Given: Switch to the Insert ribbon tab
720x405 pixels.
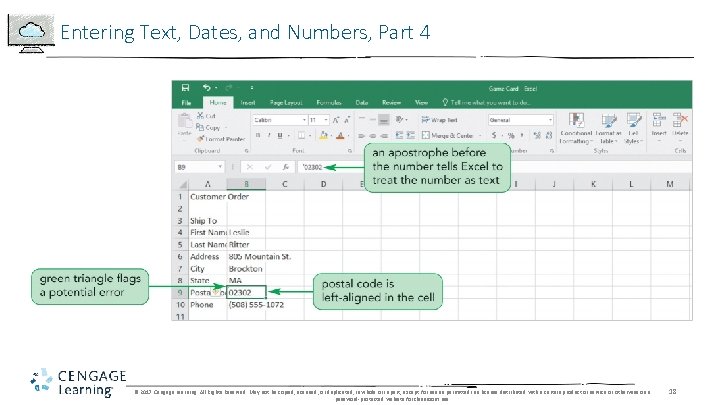Looking at the screenshot, I should pos(248,102).
